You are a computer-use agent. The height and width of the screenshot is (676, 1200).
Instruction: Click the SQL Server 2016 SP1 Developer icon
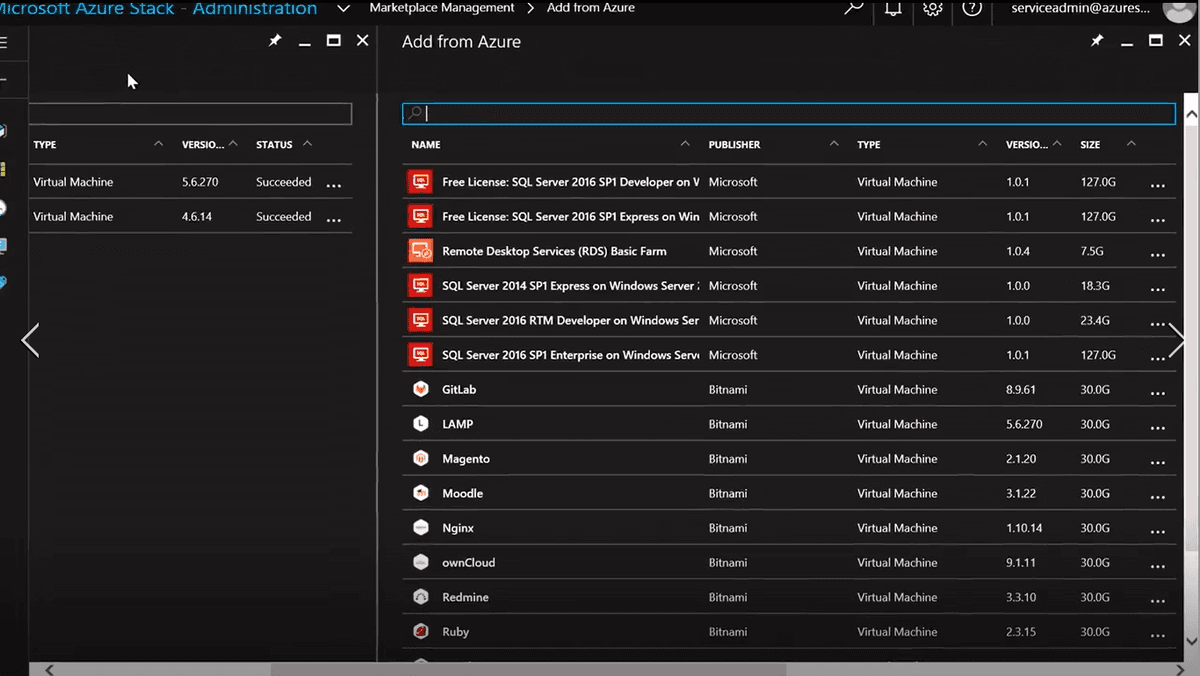(420, 182)
